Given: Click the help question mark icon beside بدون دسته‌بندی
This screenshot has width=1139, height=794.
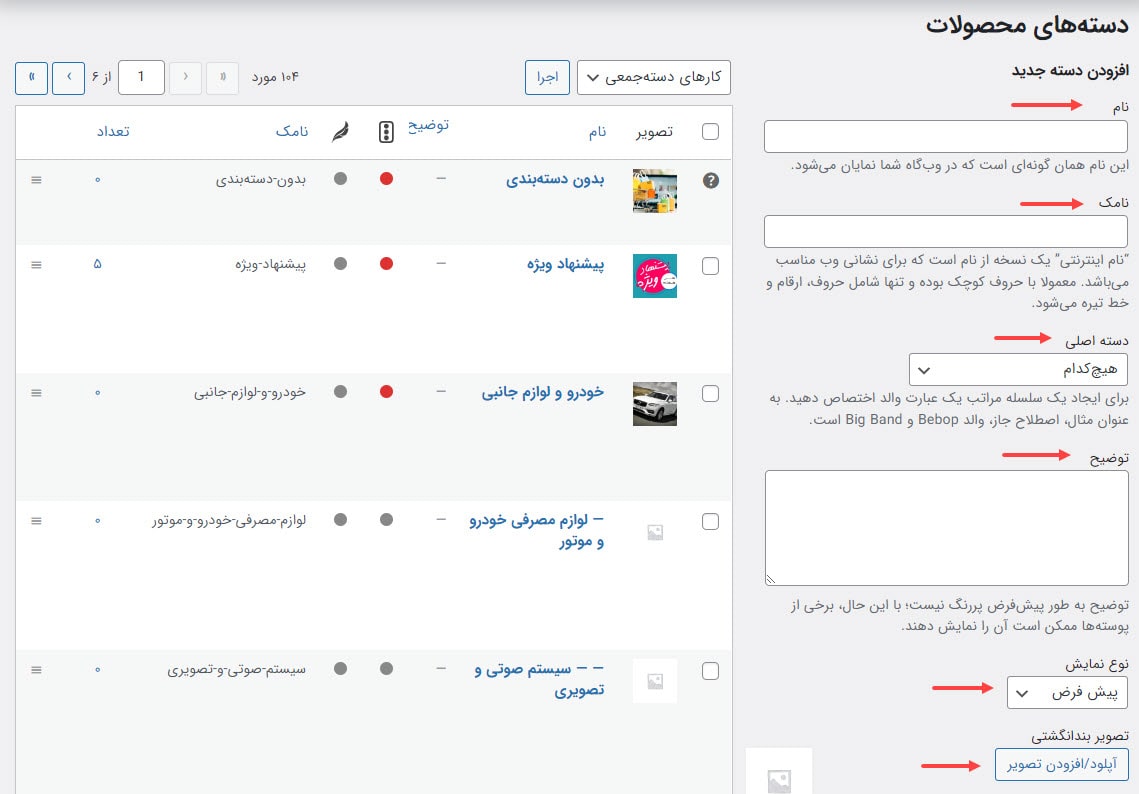Looking at the screenshot, I should coord(711,181).
